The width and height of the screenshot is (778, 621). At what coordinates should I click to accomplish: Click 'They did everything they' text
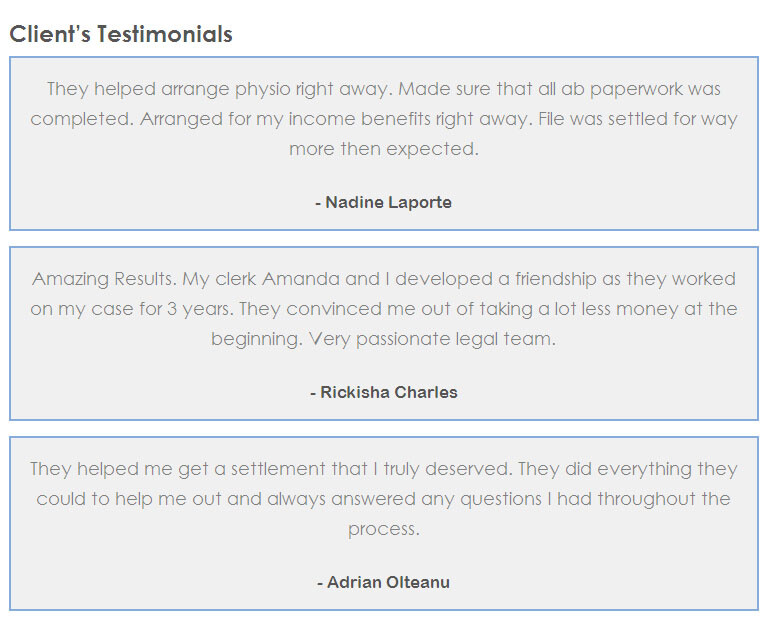coord(628,469)
